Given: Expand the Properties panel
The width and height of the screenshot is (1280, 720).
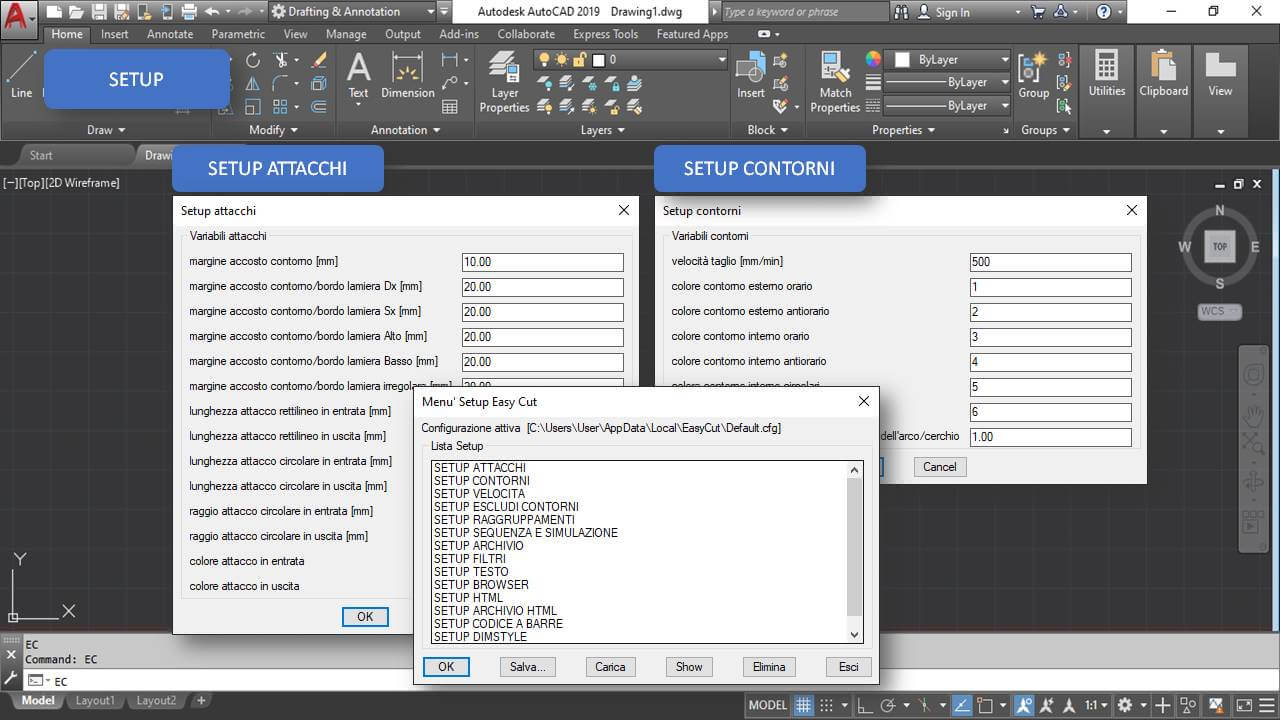Looking at the screenshot, I should pyautogui.click(x=903, y=130).
